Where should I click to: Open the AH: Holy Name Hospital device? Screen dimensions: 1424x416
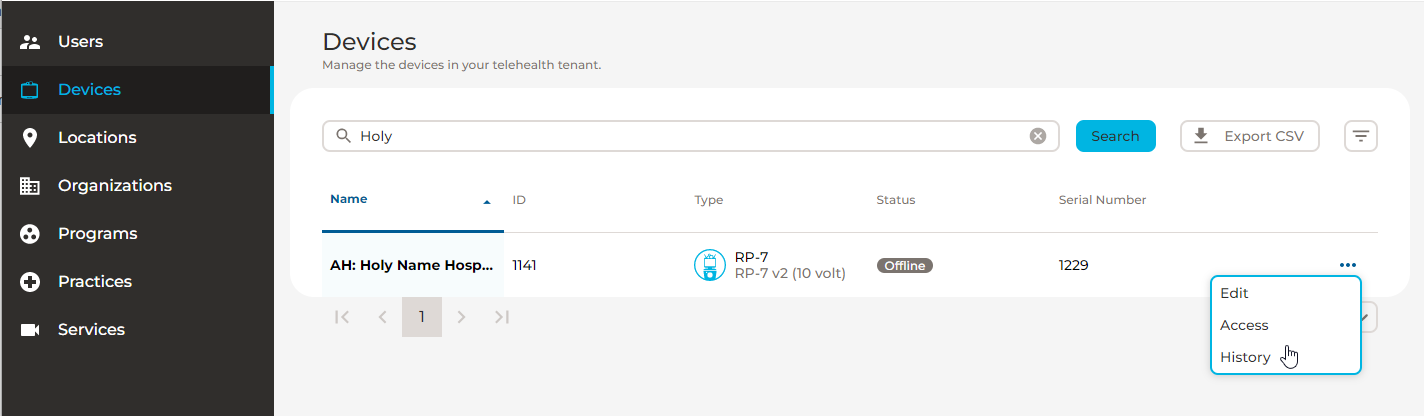[412, 265]
